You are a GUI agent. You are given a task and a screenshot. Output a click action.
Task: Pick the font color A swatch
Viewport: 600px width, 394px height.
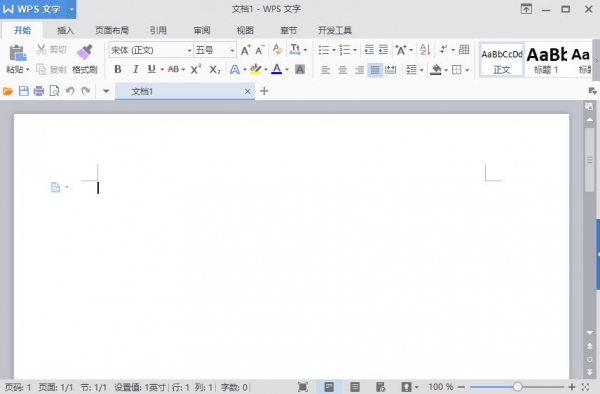click(x=277, y=69)
